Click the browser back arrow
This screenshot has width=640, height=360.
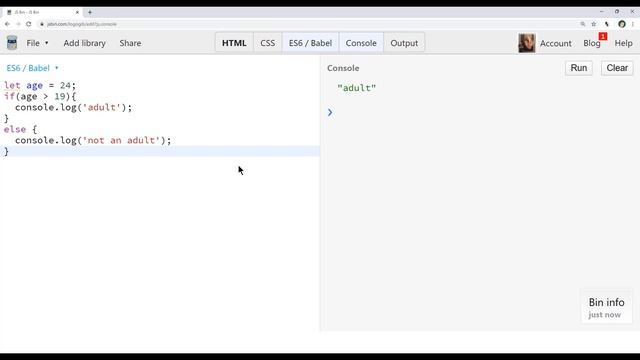click(x=7, y=24)
